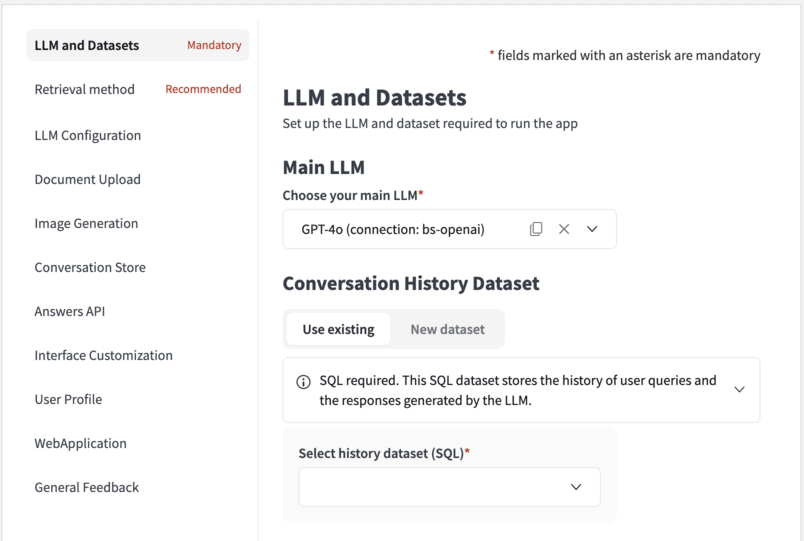Go to Interface Customization
804x541 pixels.
click(x=104, y=355)
